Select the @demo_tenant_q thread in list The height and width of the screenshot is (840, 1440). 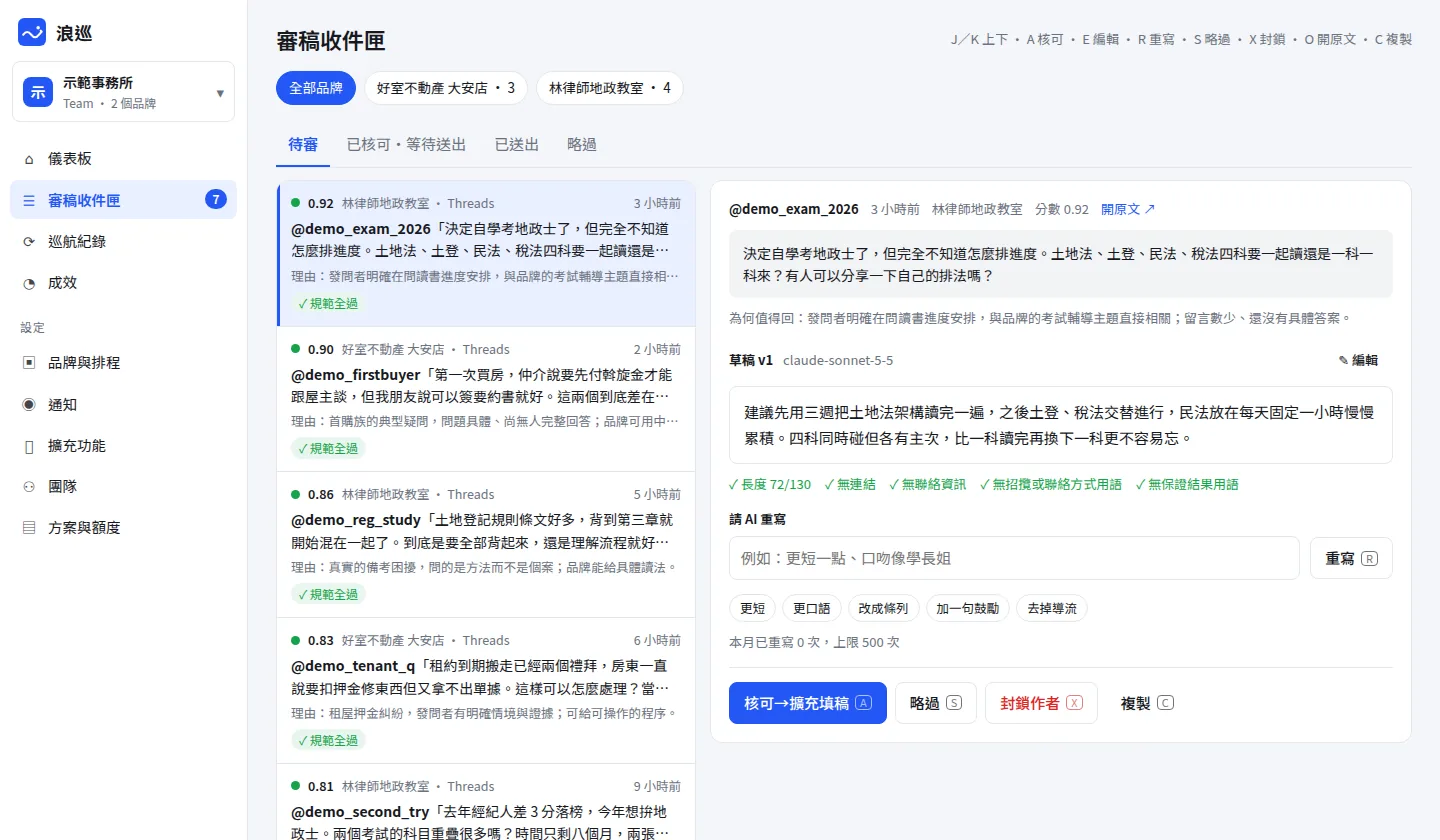point(486,691)
